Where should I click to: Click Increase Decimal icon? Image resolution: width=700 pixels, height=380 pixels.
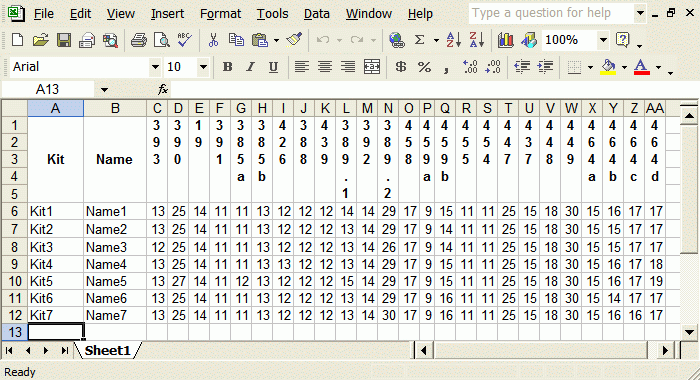click(x=470, y=67)
